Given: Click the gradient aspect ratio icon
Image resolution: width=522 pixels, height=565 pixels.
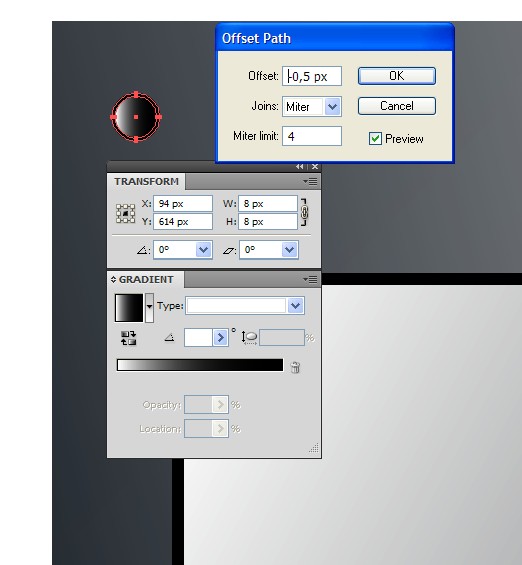Looking at the screenshot, I should (249, 338).
